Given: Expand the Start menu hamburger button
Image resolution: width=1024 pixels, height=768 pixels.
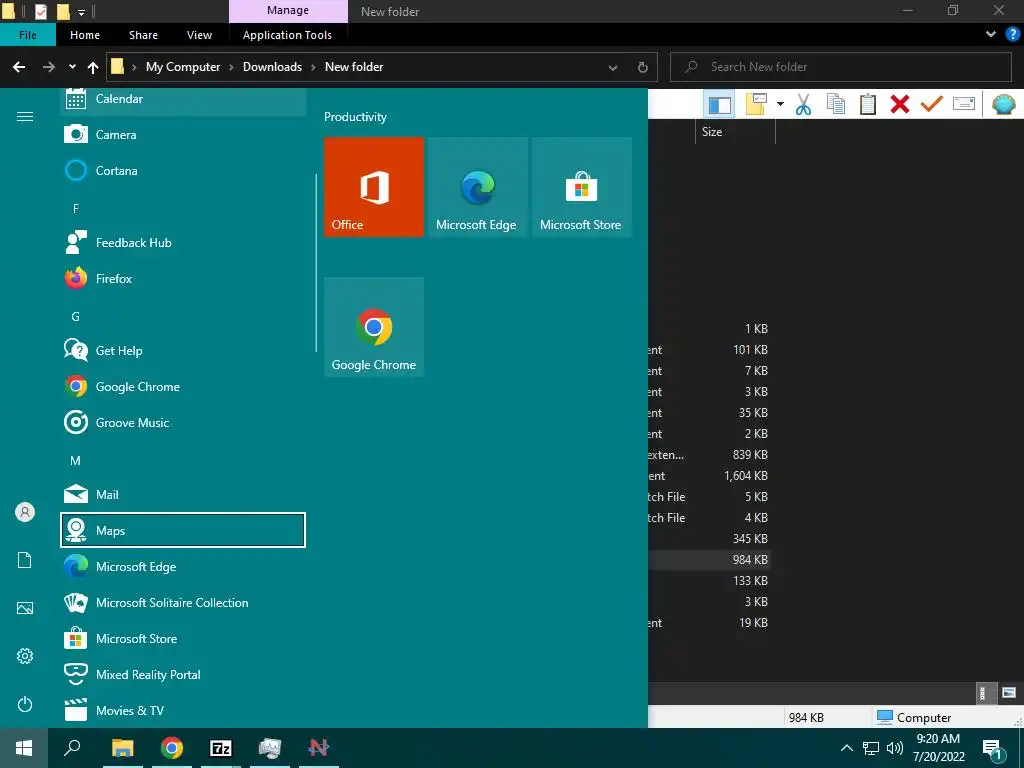Looking at the screenshot, I should pyautogui.click(x=25, y=116).
